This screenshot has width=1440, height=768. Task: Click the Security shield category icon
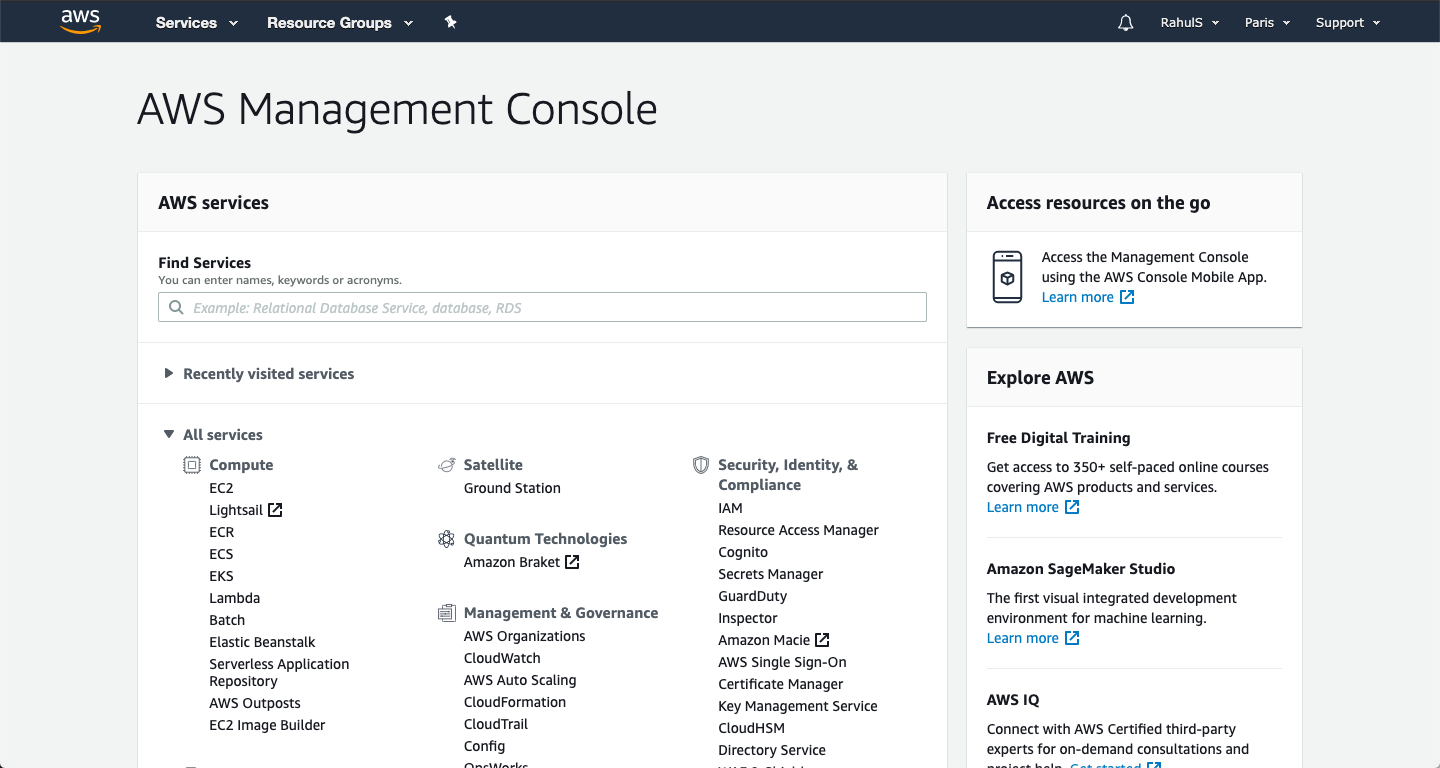coord(701,465)
